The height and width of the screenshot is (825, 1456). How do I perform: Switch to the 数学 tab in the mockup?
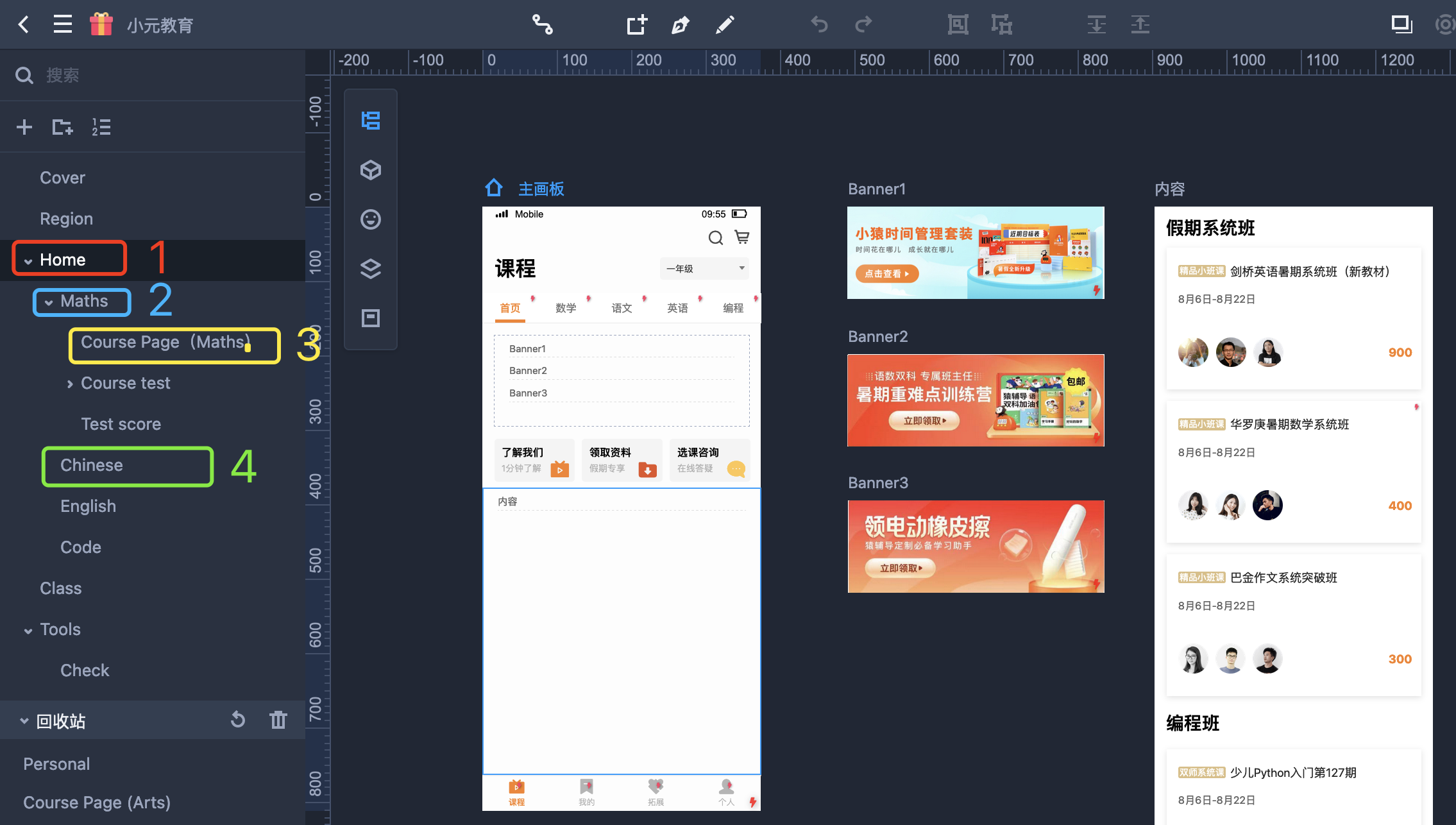click(566, 308)
